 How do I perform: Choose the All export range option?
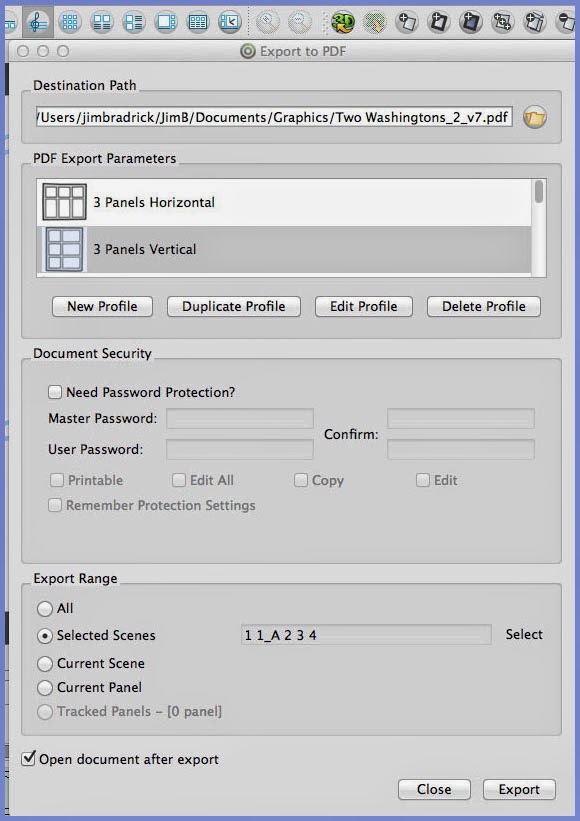click(45, 608)
